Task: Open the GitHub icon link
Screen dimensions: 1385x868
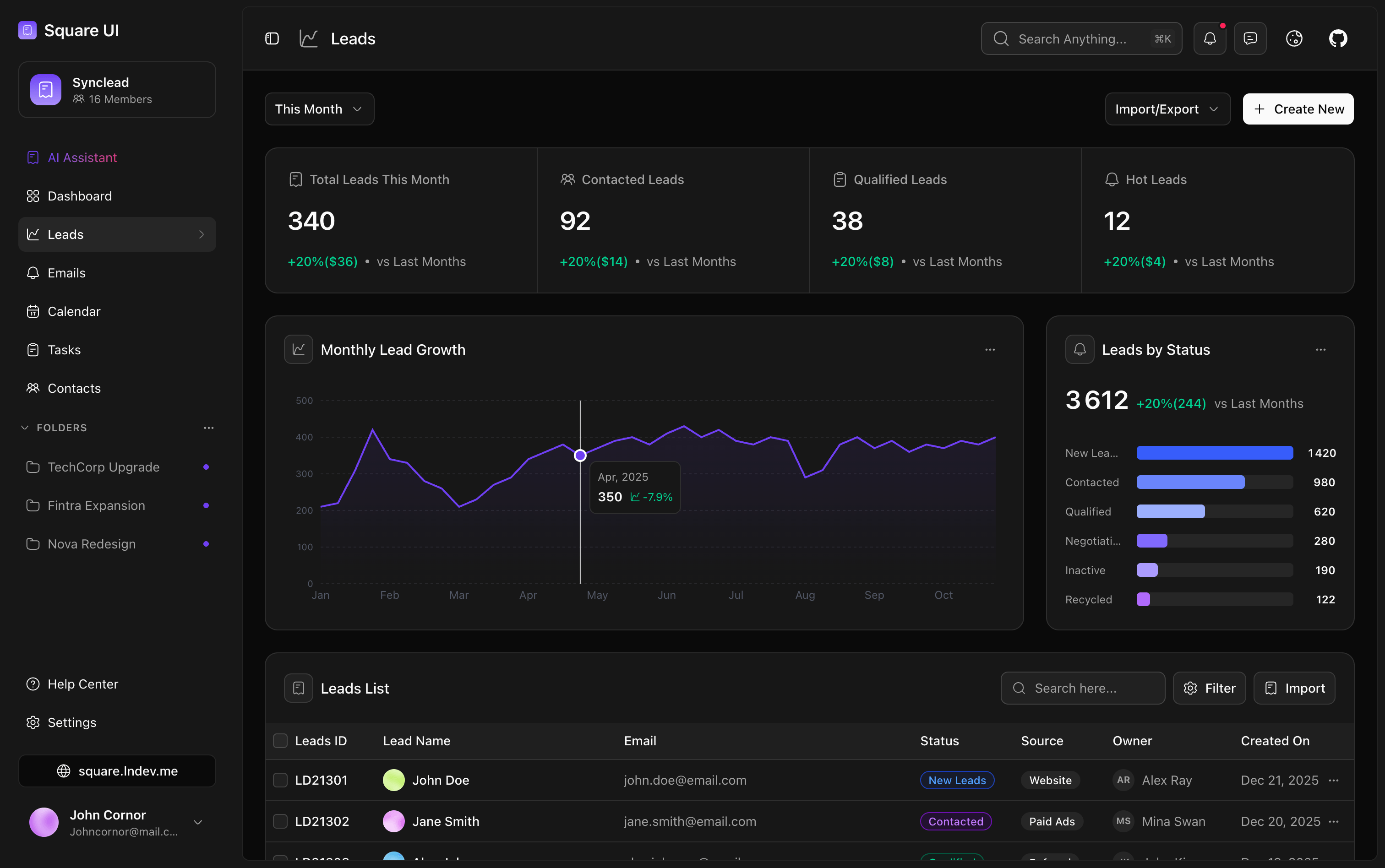Action: click(1338, 38)
